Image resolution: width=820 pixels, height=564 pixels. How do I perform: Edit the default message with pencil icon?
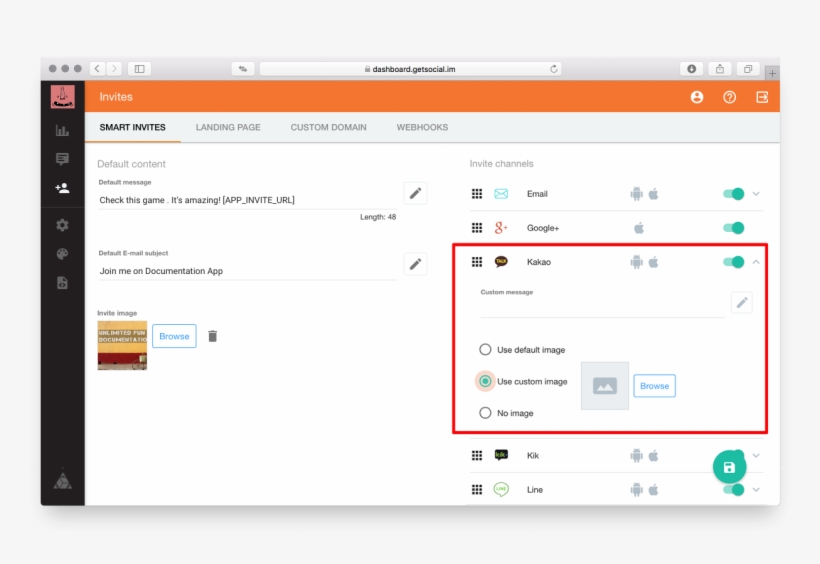tap(415, 193)
